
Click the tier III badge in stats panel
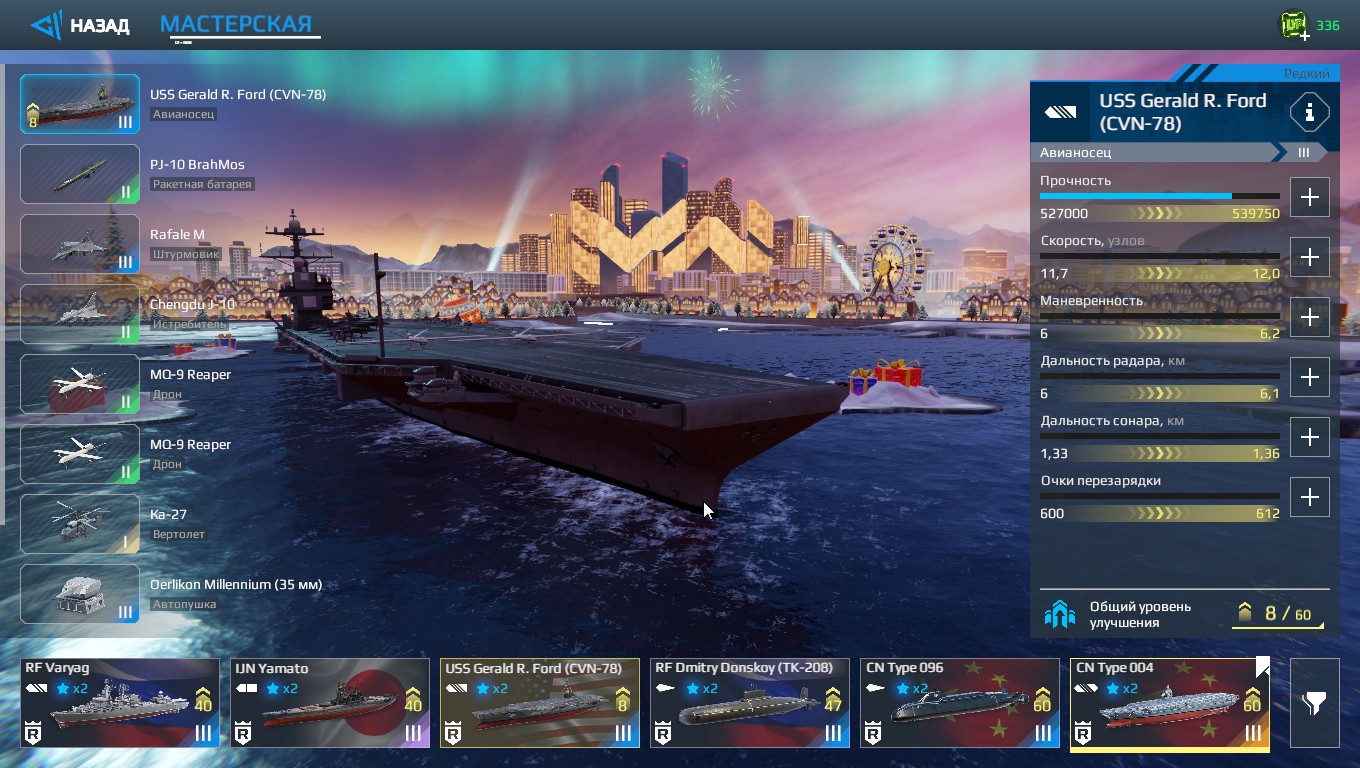click(x=1304, y=153)
